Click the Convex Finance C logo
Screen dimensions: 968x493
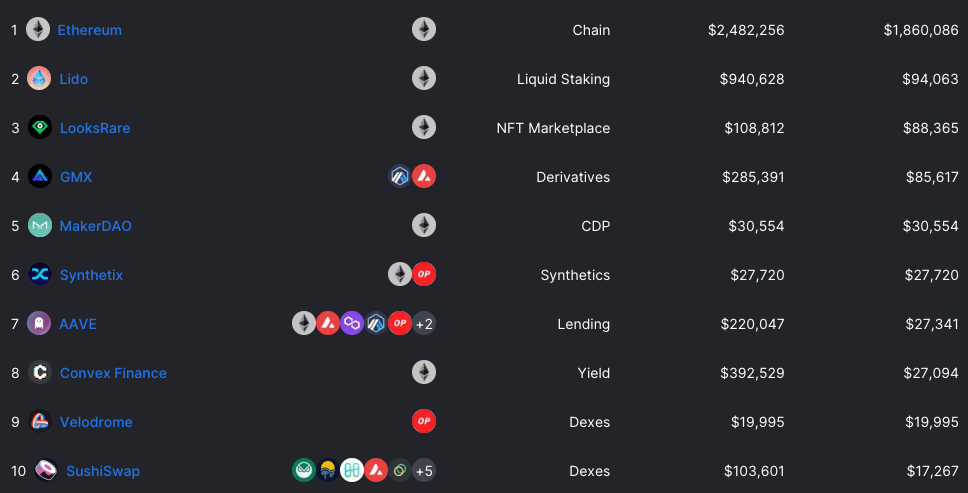[40, 373]
